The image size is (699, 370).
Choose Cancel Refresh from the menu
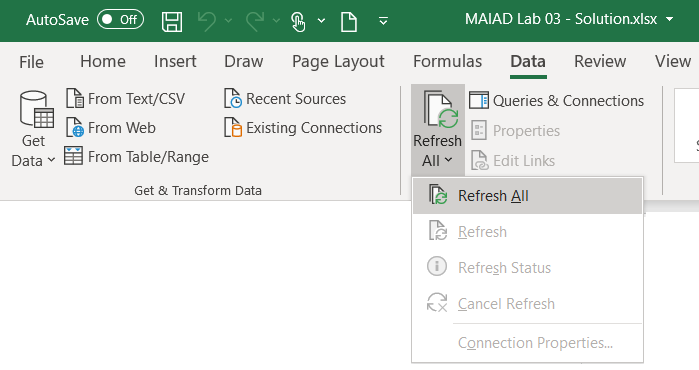click(x=527, y=304)
